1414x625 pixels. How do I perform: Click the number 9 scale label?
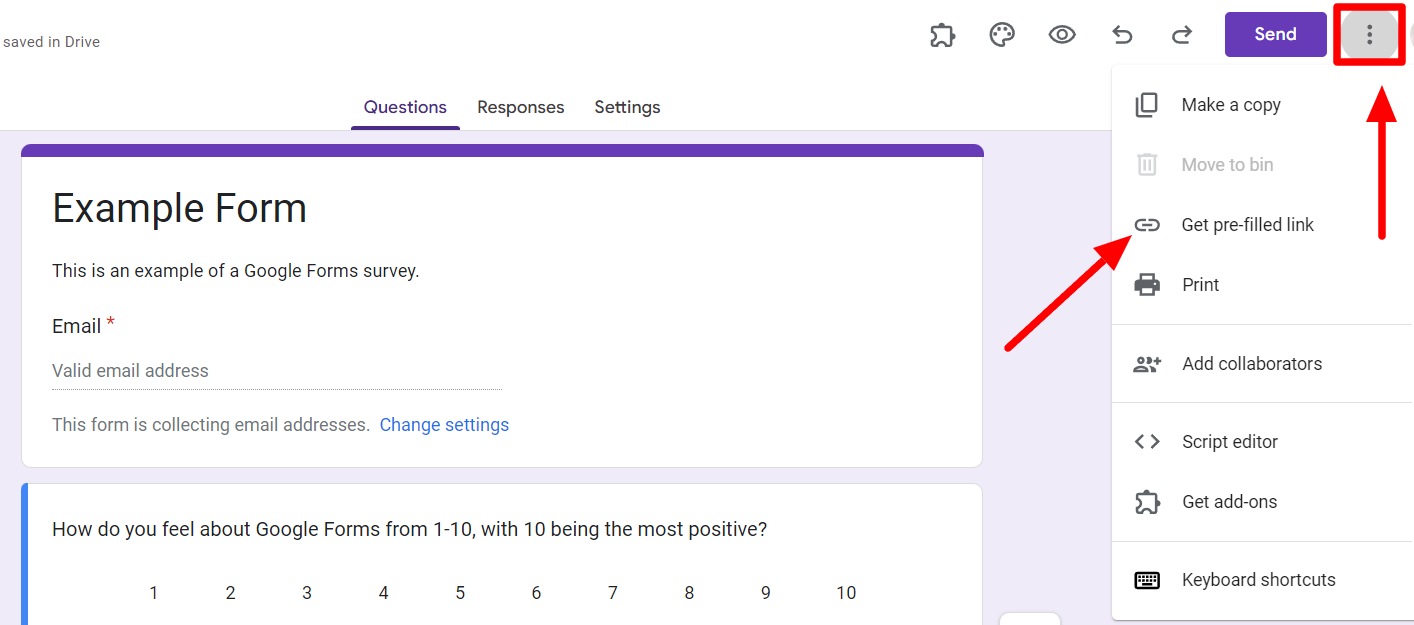point(766,593)
